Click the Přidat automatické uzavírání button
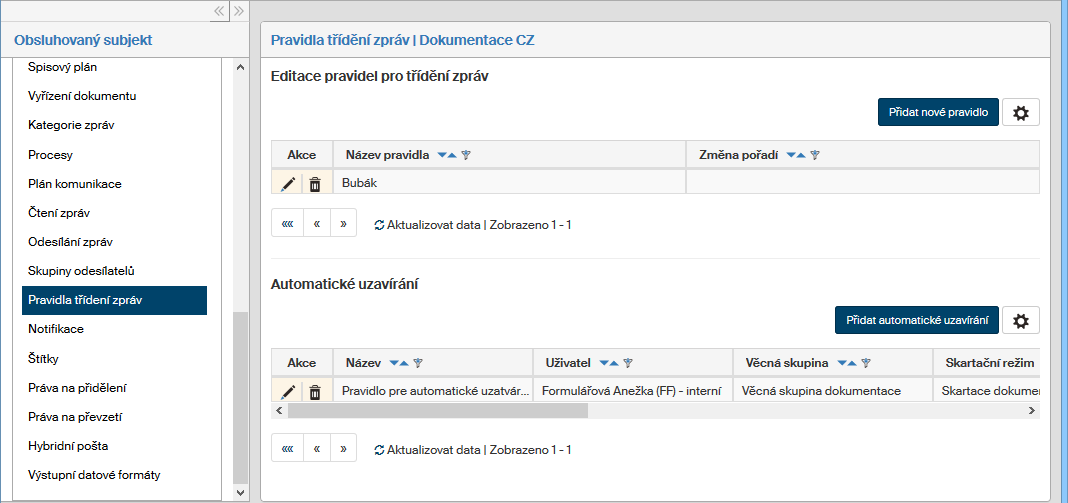This screenshot has width=1068, height=503. coord(916,321)
